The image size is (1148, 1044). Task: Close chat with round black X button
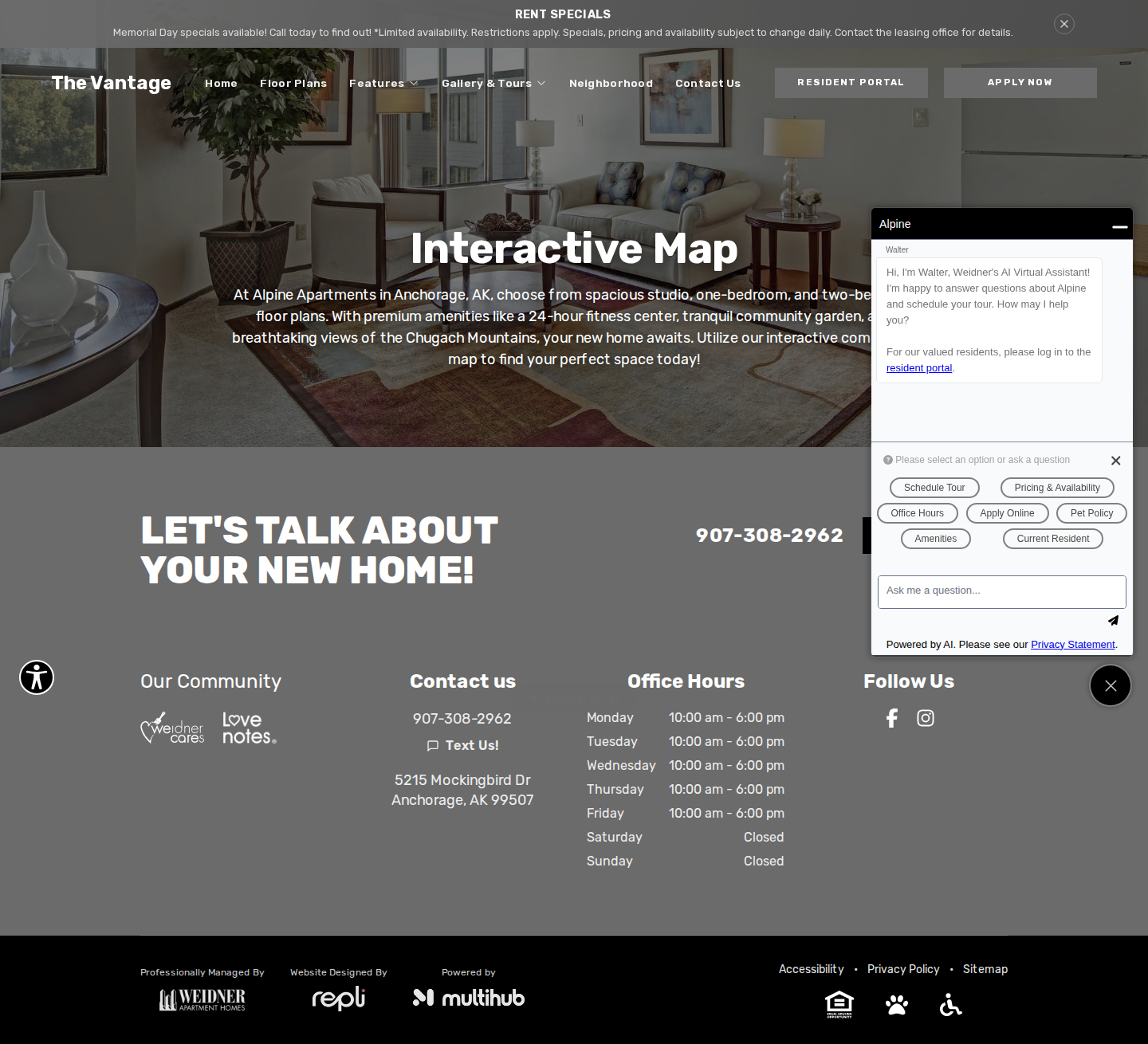click(x=1111, y=685)
